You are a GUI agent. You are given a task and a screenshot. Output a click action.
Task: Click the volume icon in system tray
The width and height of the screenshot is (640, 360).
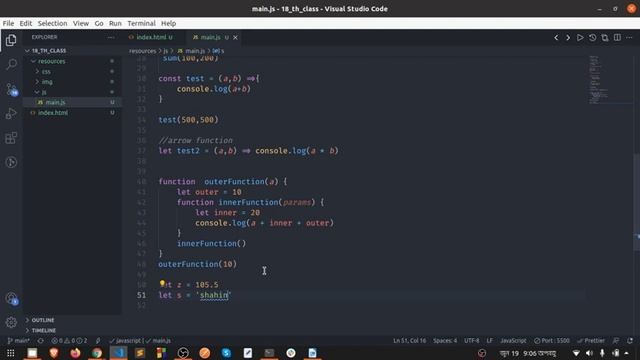tap(589, 353)
